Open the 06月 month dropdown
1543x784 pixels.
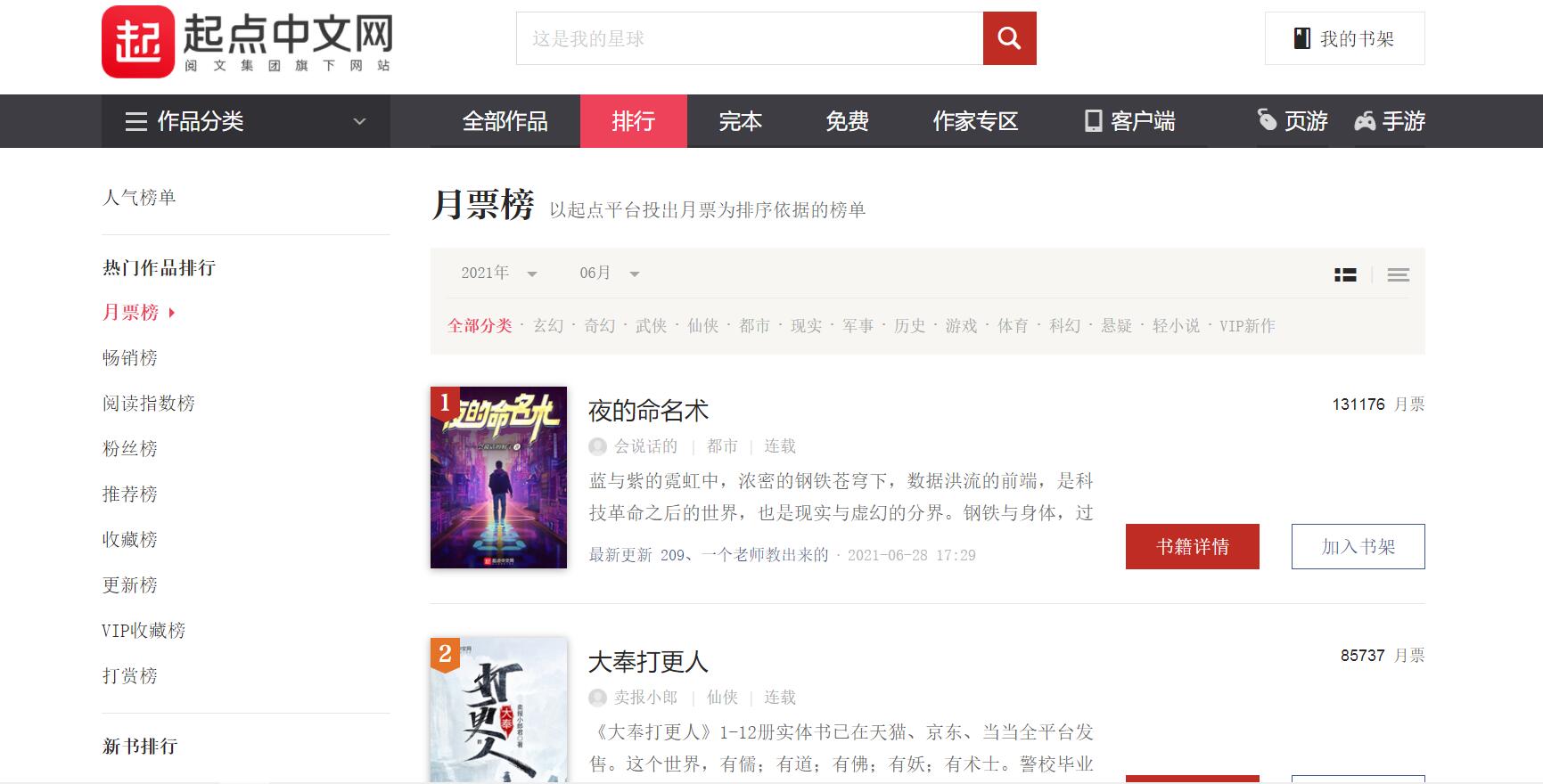tap(610, 274)
